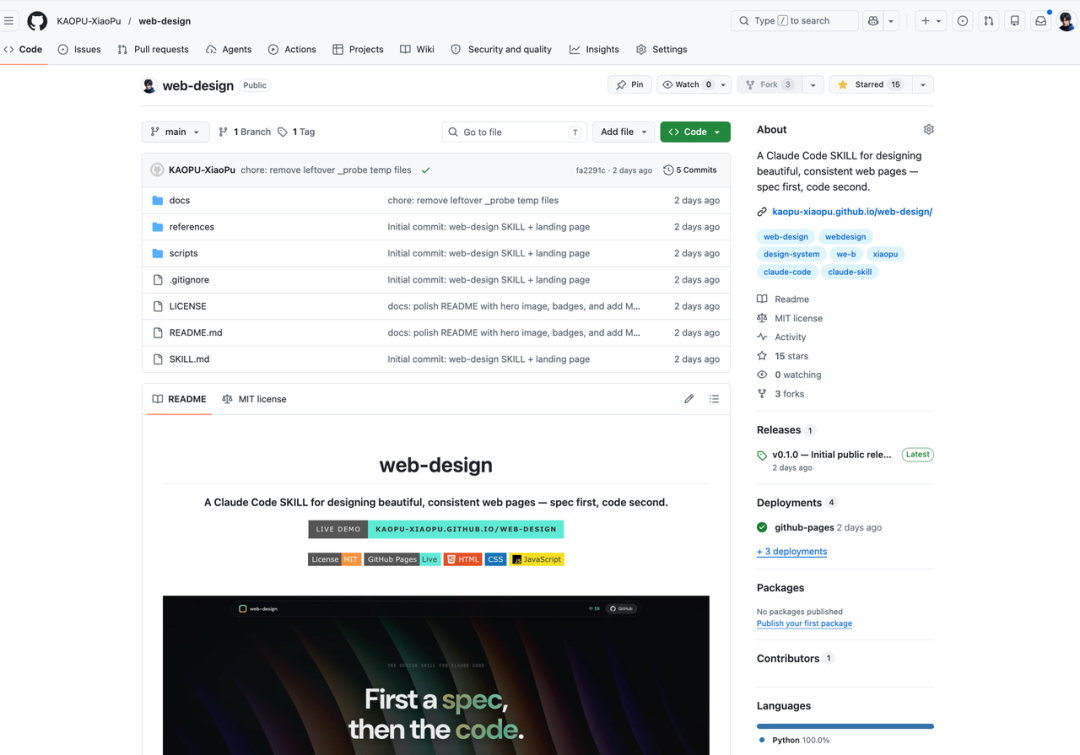Image resolution: width=1080 pixels, height=755 pixels.
Task: Click the Python languages progress bar
Action: click(x=845, y=726)
